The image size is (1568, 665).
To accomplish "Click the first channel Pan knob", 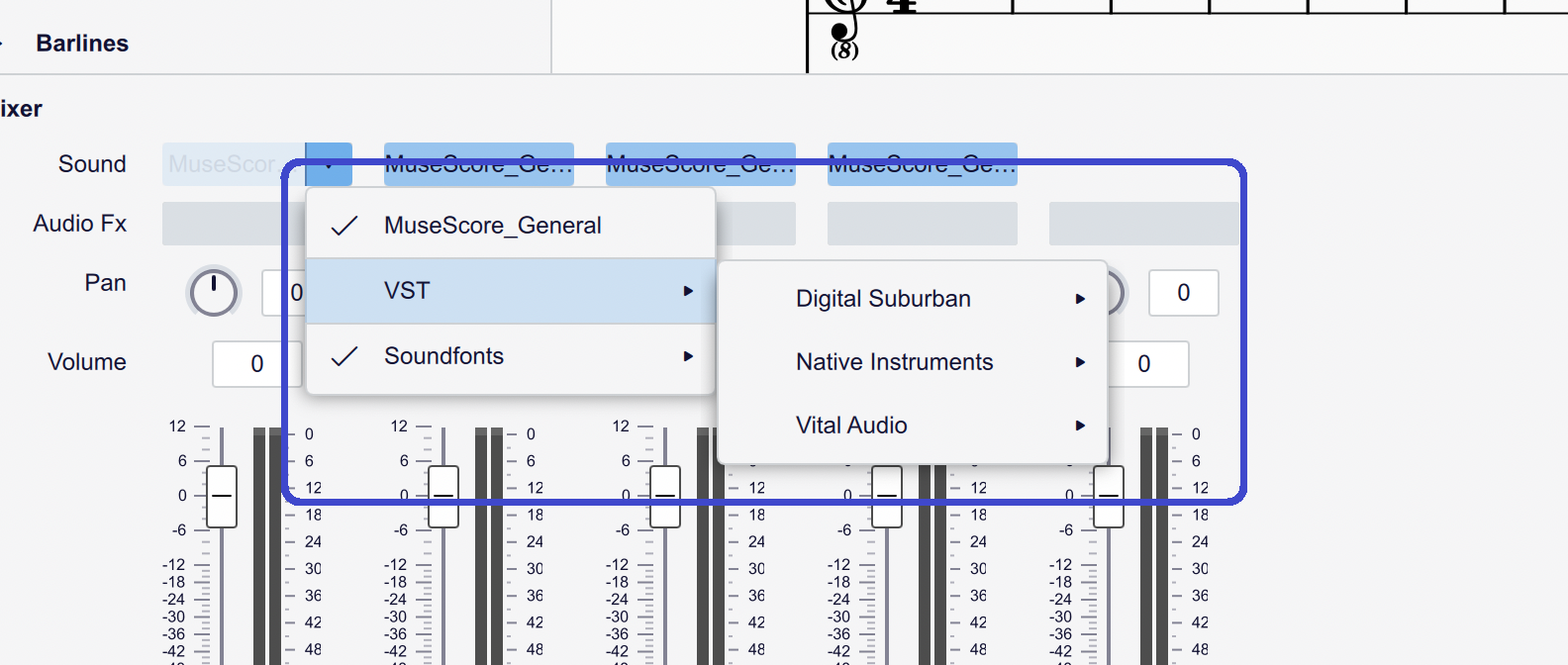I will click(x=213, y=293).
